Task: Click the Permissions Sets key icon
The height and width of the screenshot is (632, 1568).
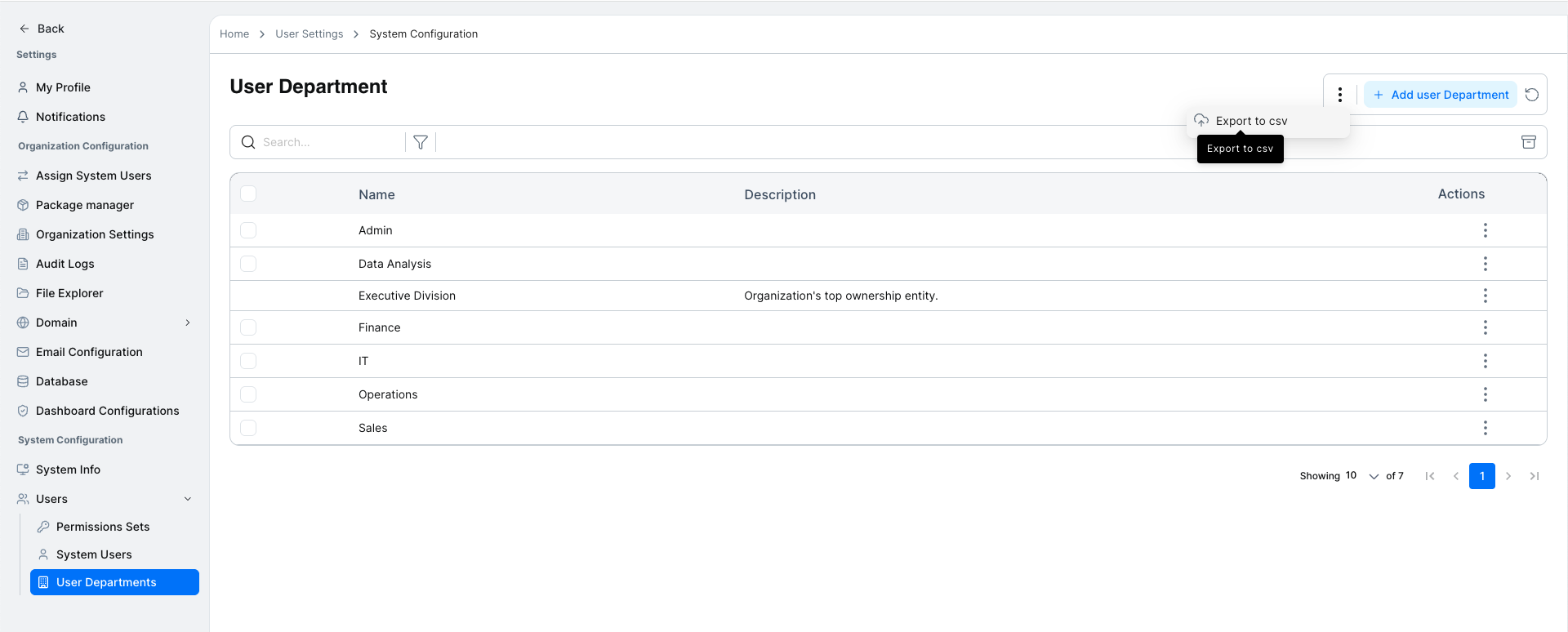Action: click(x=43, y=527)
